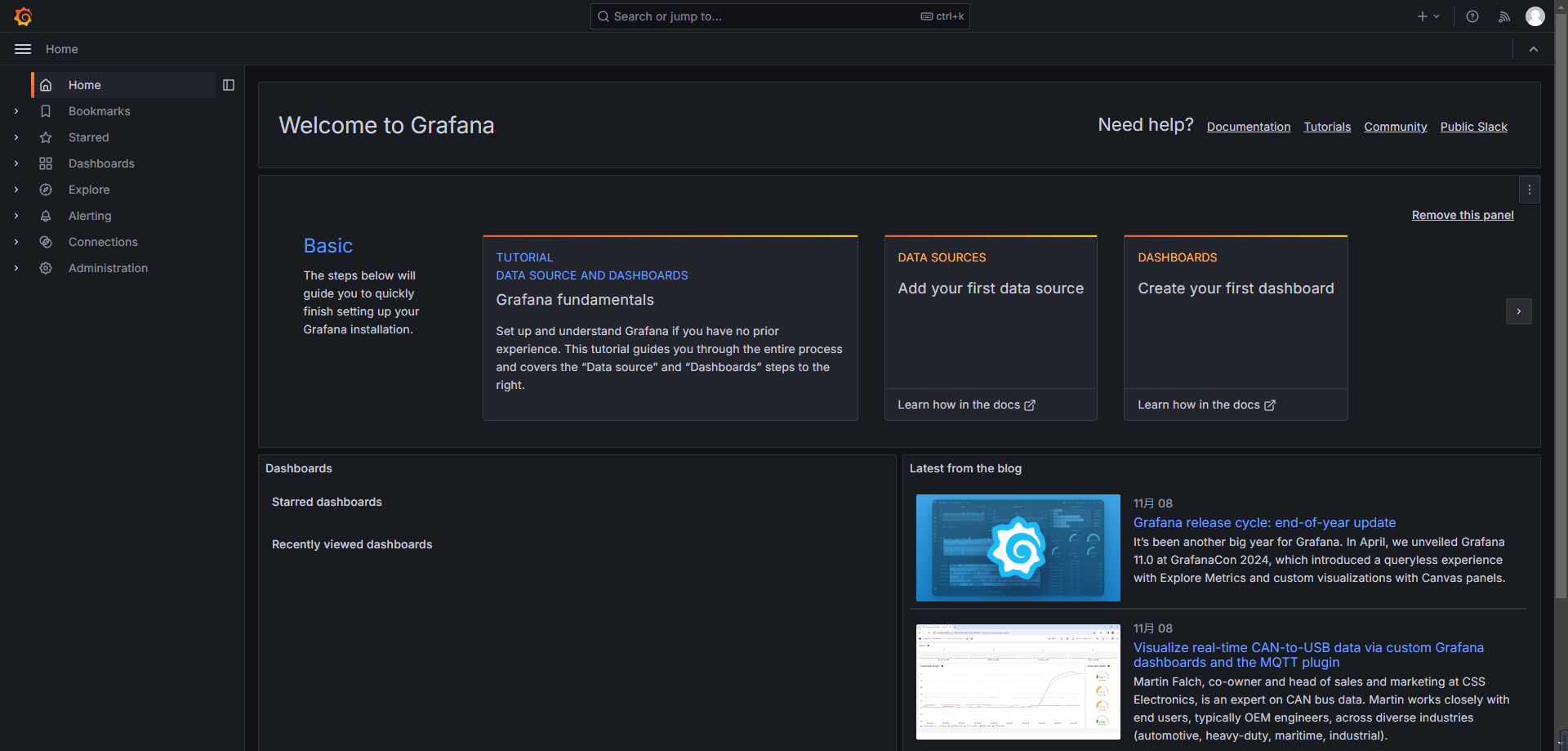
Task: Click the Explore compass icon in sidebar
Action: coord(46,190)
